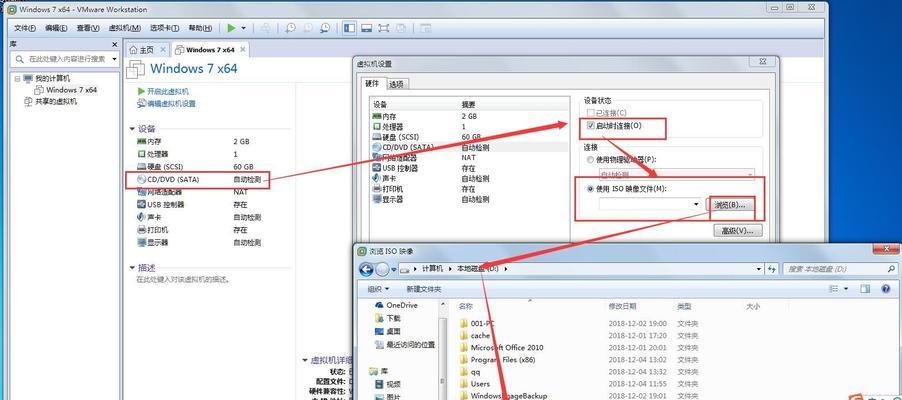The height and width of the screenshot is (400, 902).
Task: Open the 选项卡(T) menu
Action: tap(165, 28)
